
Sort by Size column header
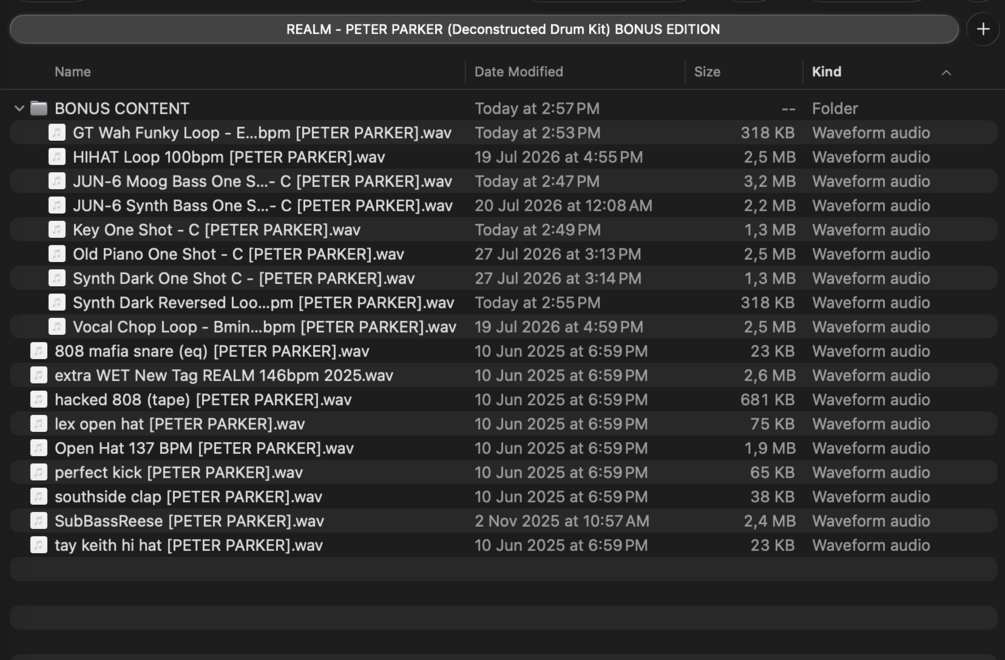pyautogui.click(x=707, y=72)
